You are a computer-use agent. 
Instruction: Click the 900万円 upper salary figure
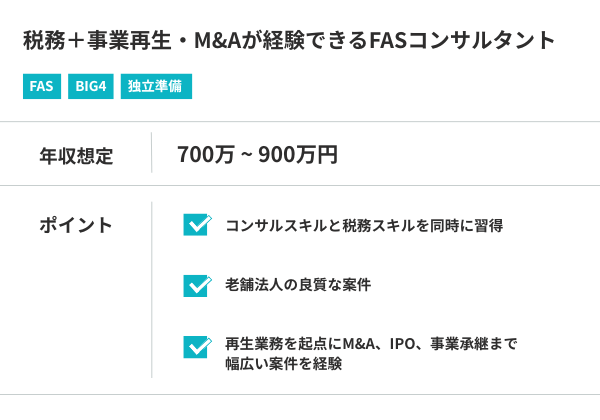[298, 155]
